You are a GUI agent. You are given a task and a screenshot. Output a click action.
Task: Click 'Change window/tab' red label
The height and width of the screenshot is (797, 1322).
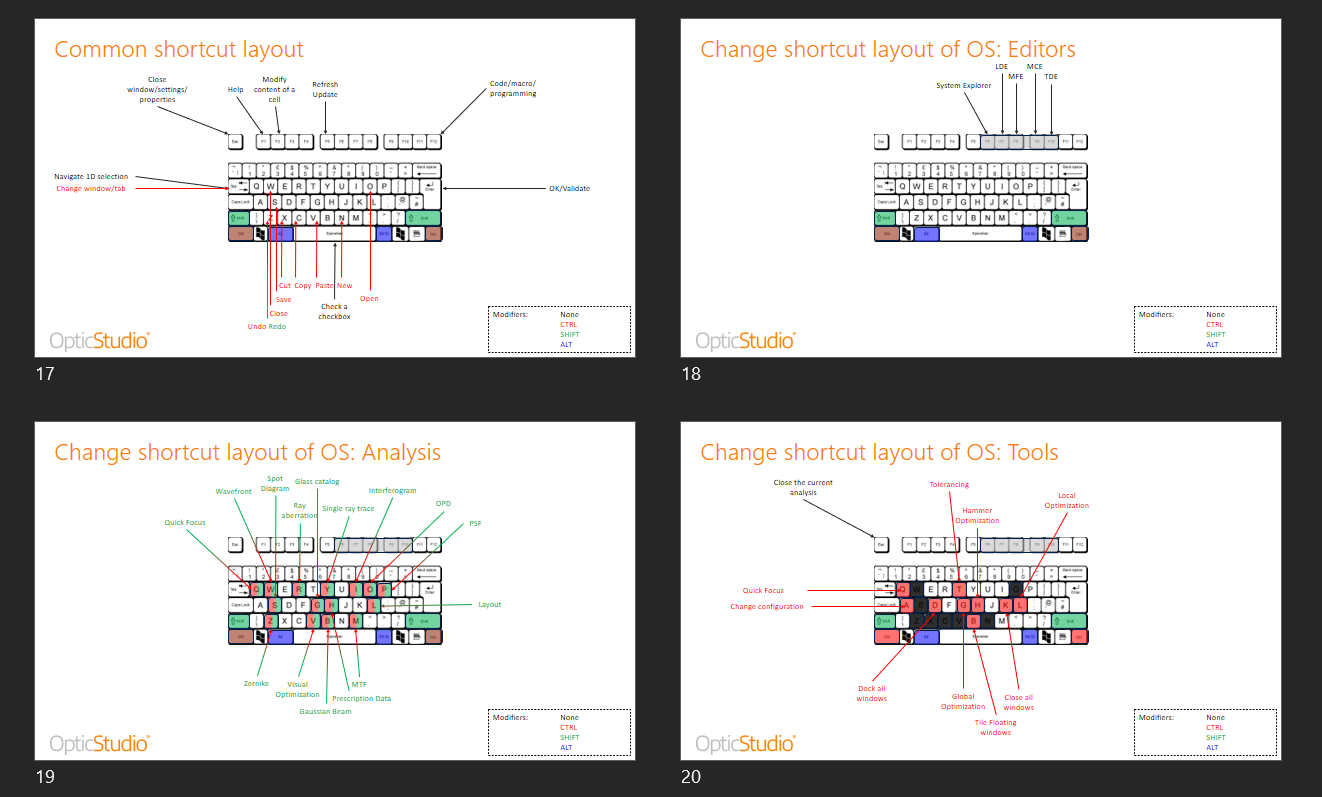[x=91, y=188]
